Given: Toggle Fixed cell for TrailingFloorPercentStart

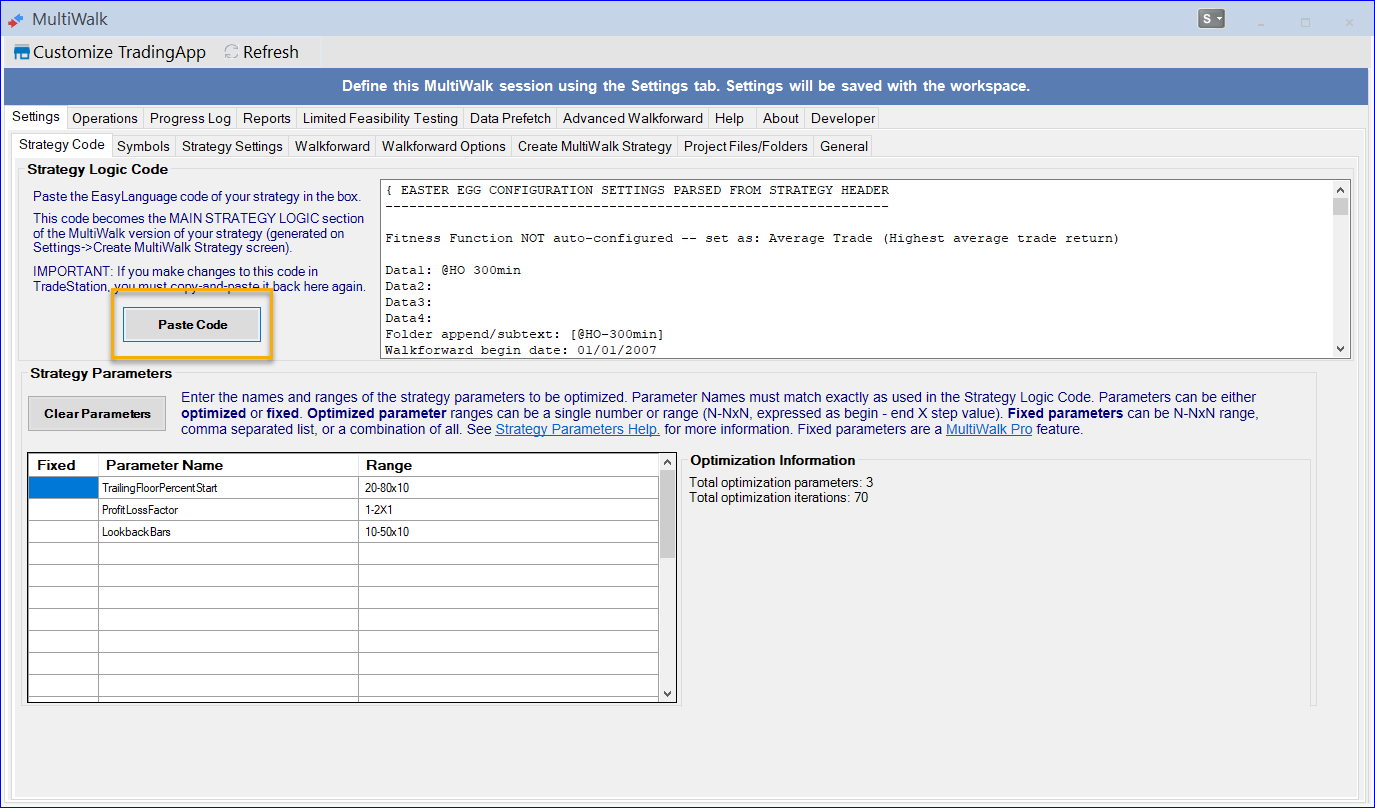Looking at the screenshot, I should [x=63, y=488].
